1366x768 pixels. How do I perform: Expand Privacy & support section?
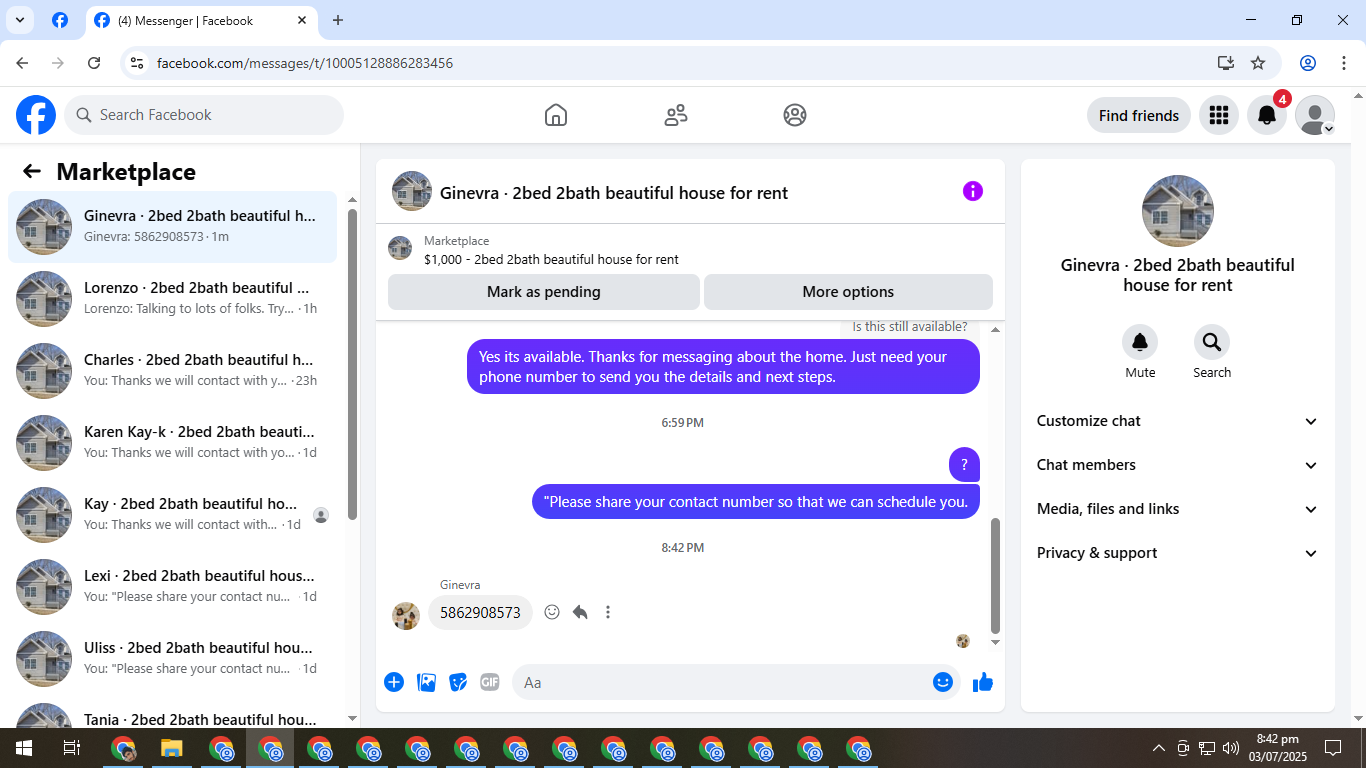1178,553
